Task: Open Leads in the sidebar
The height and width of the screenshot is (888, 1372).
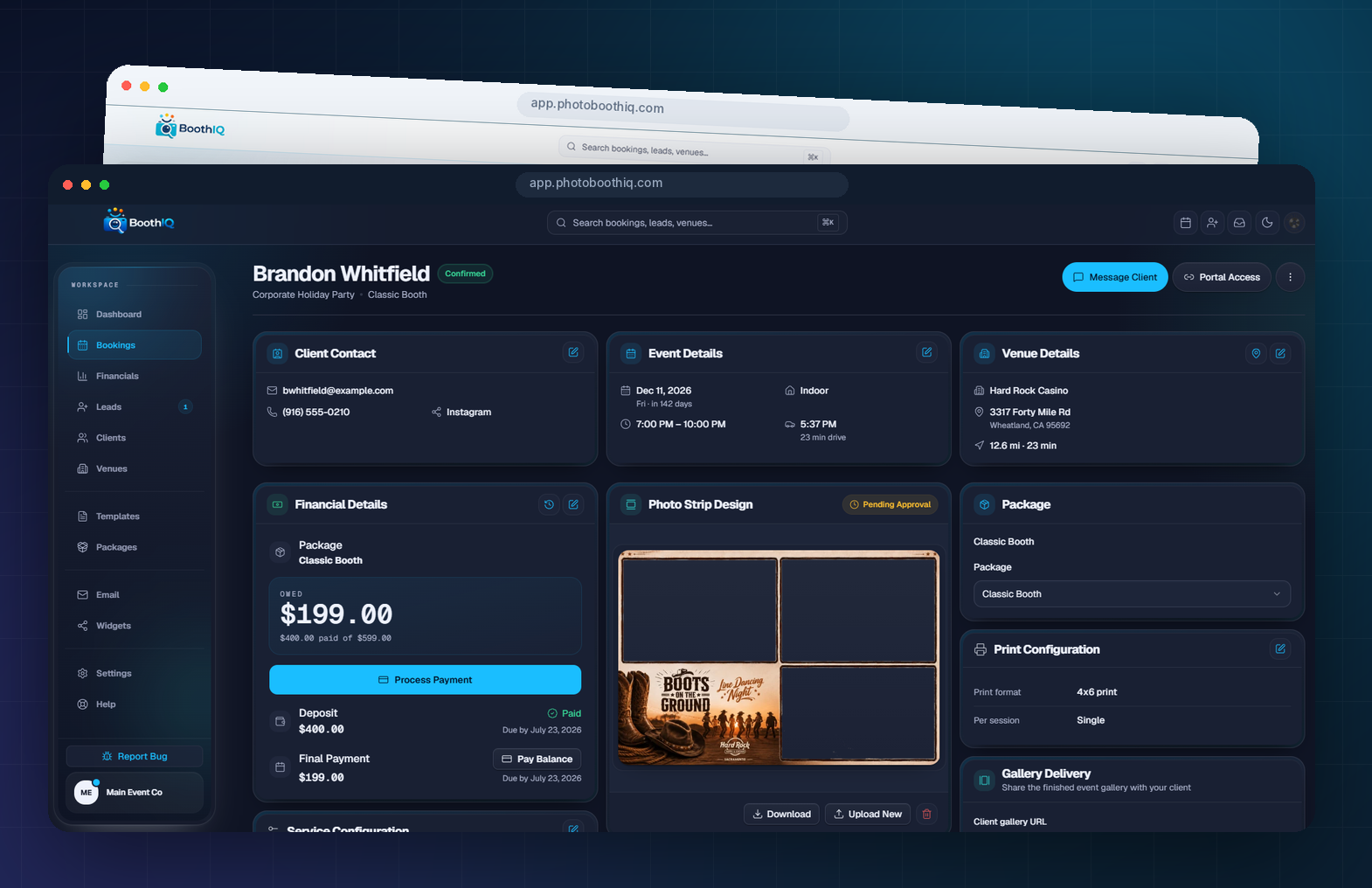Action: (x=134, y=406)
